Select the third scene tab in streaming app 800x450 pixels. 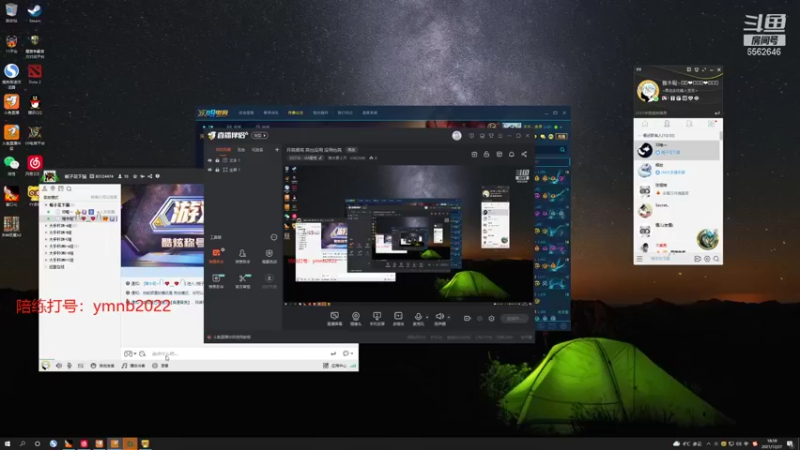[x=258, y=150]
